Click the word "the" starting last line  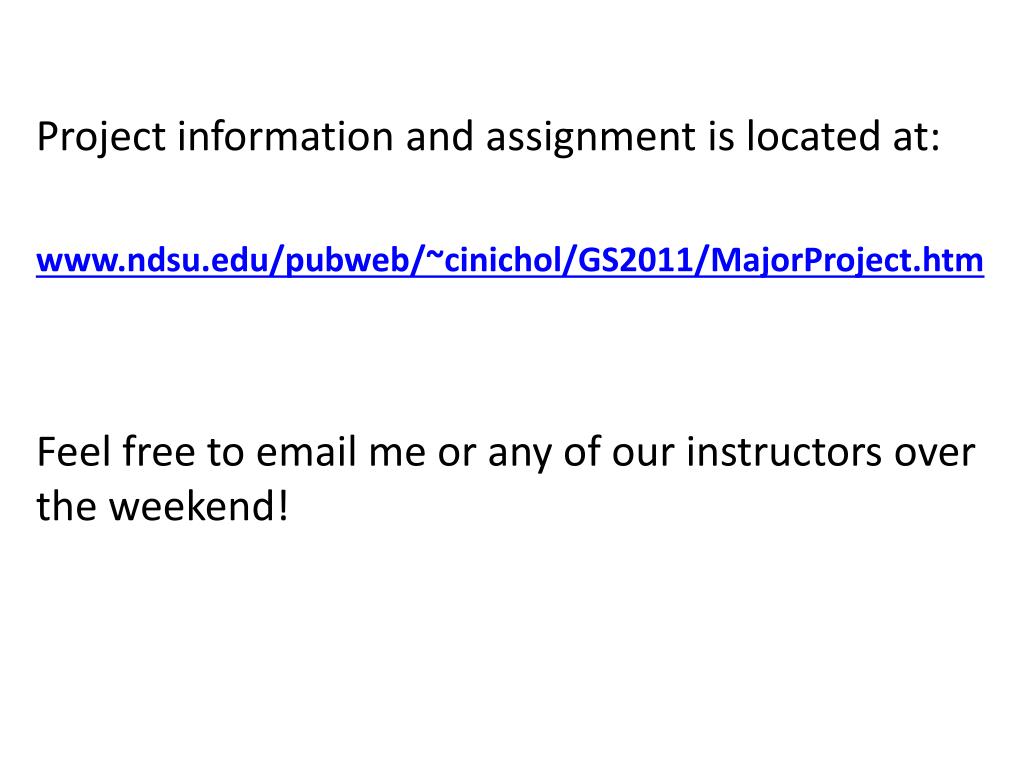[x=67, y=507]
